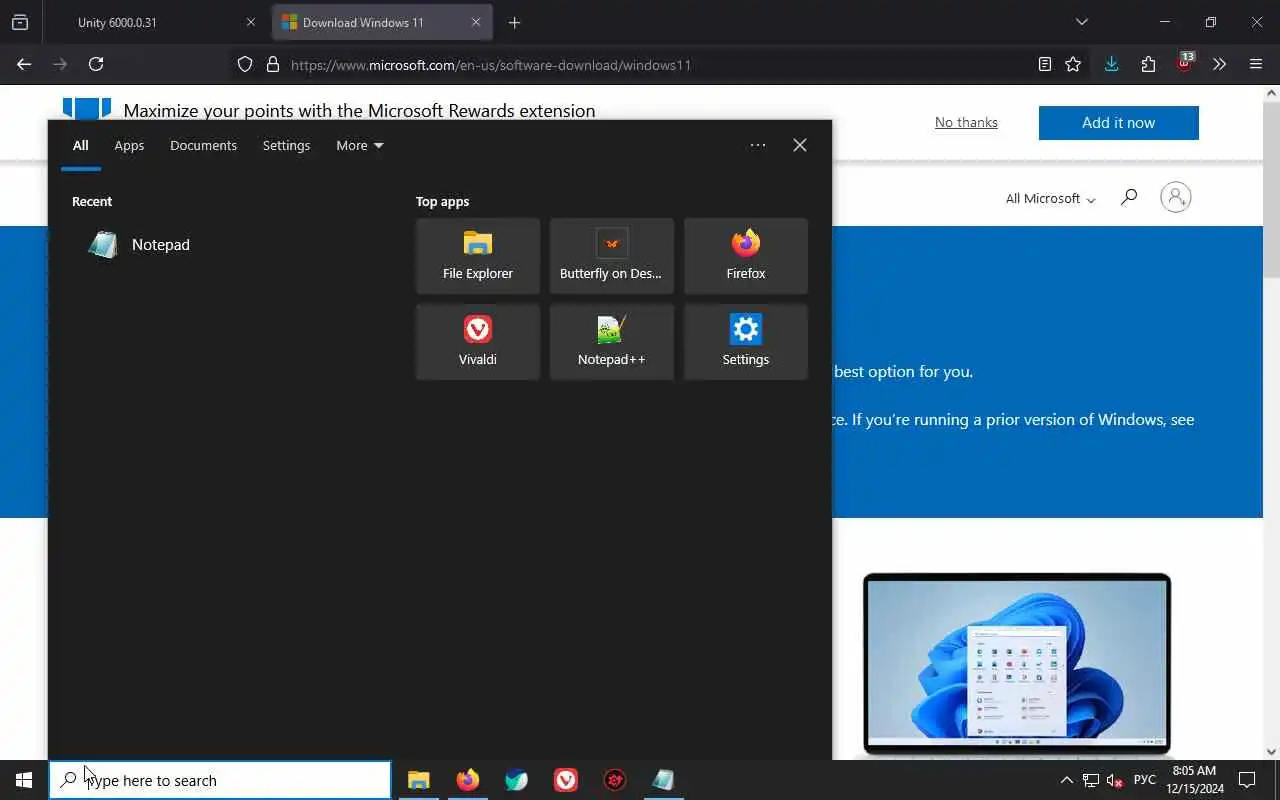Click the No thanks link
The width and height of the screenshot is (1280, 800).
click(966, 122)
